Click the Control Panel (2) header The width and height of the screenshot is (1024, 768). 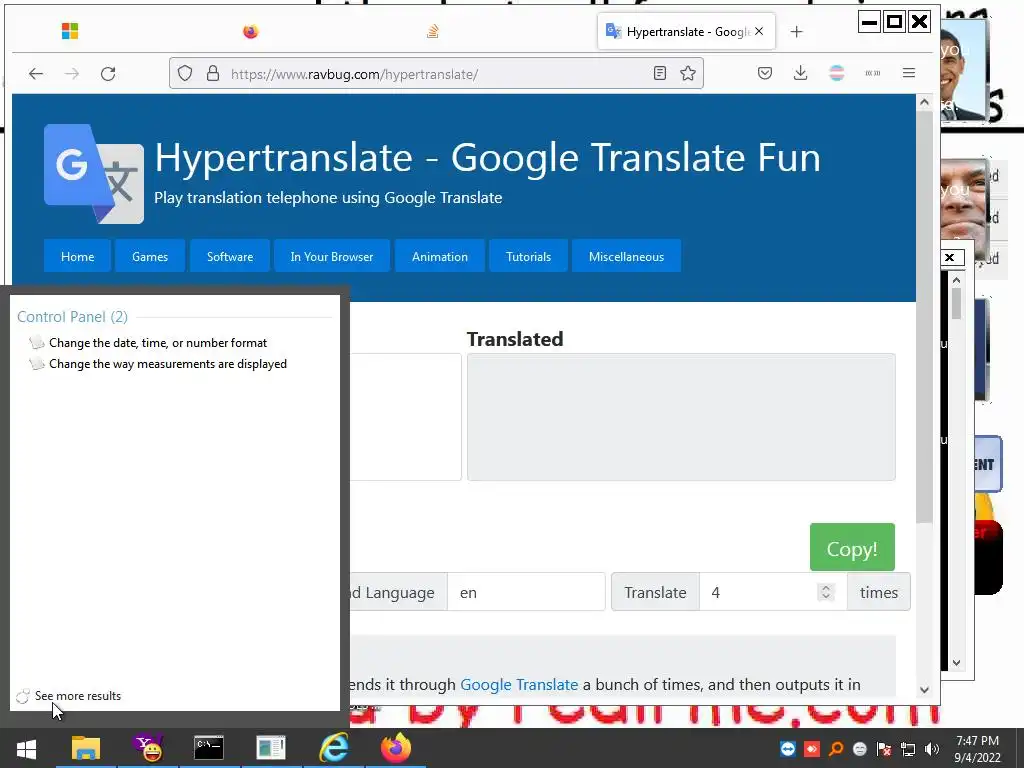[x=72, y=317]
